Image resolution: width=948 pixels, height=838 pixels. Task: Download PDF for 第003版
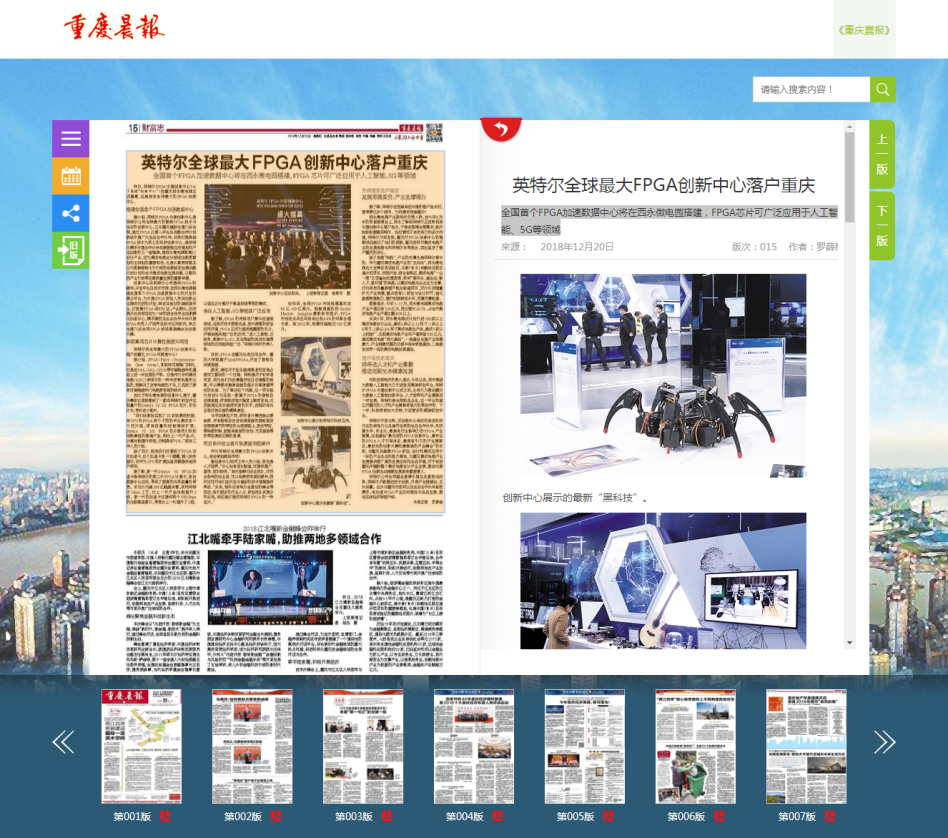(387, 816)
